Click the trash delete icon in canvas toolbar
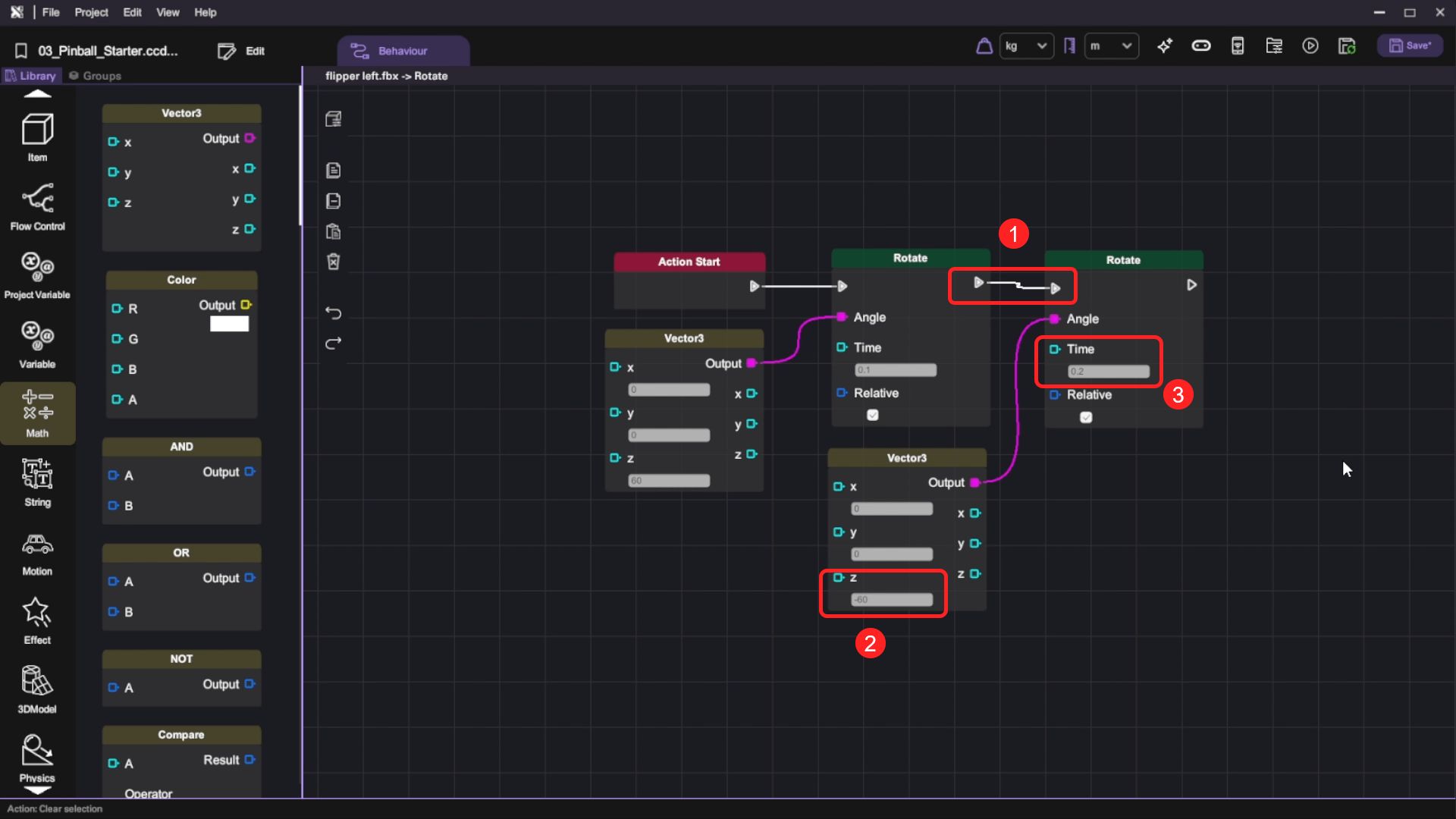Screen dimensions: 1456x819 (333, 262)
